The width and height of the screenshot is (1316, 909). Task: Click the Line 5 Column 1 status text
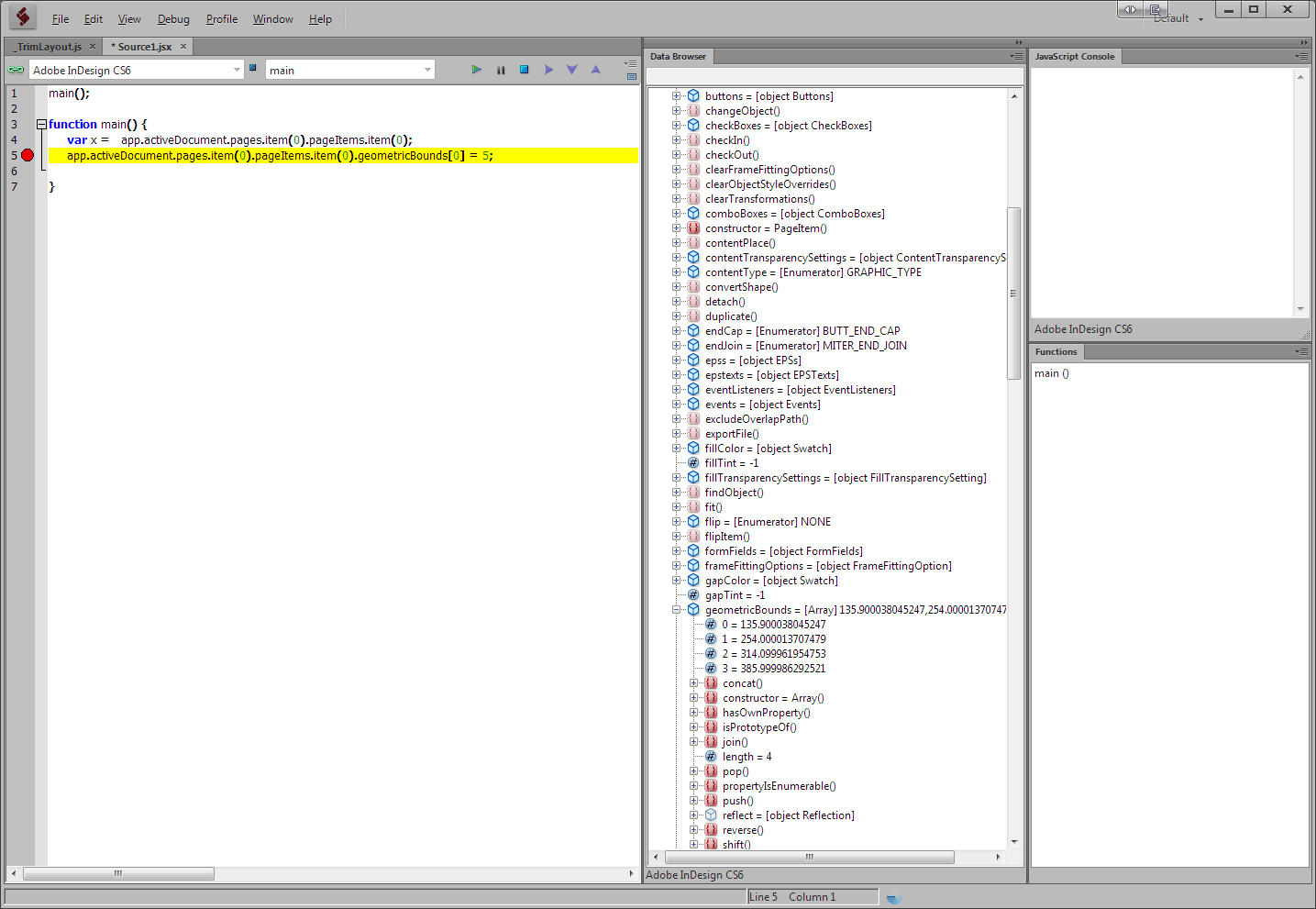click(792, 897)
